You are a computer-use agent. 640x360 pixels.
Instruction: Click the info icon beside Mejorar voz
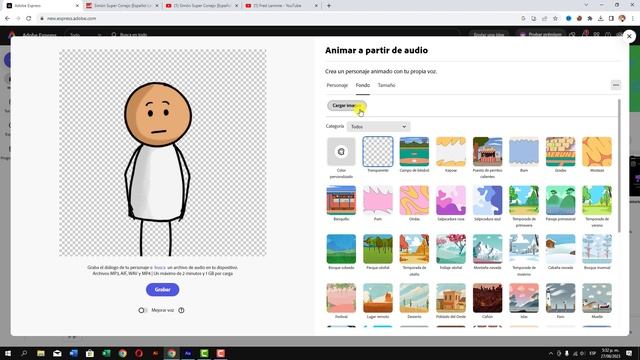[x=181, y=310]
